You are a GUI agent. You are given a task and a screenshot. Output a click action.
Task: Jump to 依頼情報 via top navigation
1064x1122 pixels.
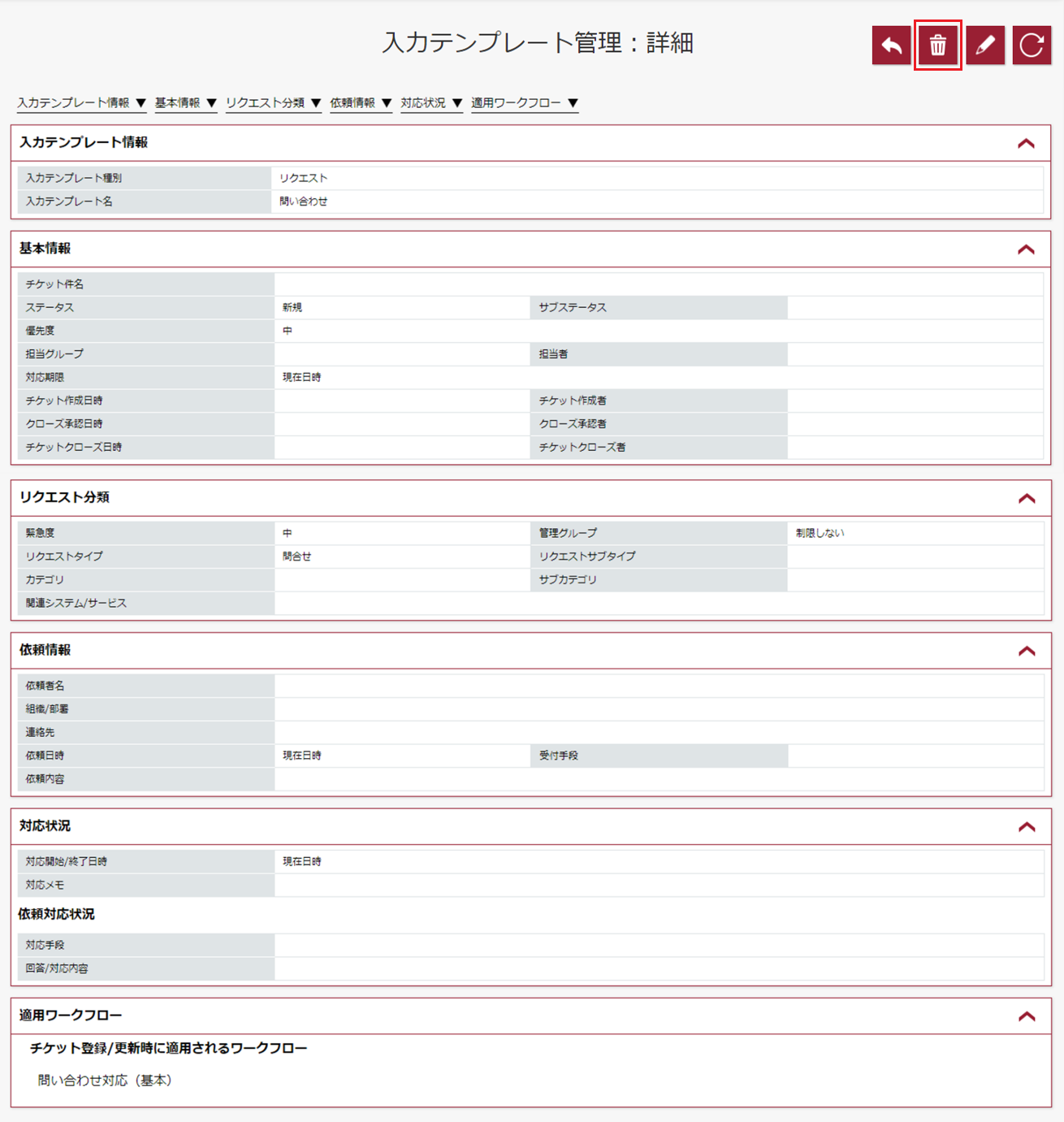(361, 102)
